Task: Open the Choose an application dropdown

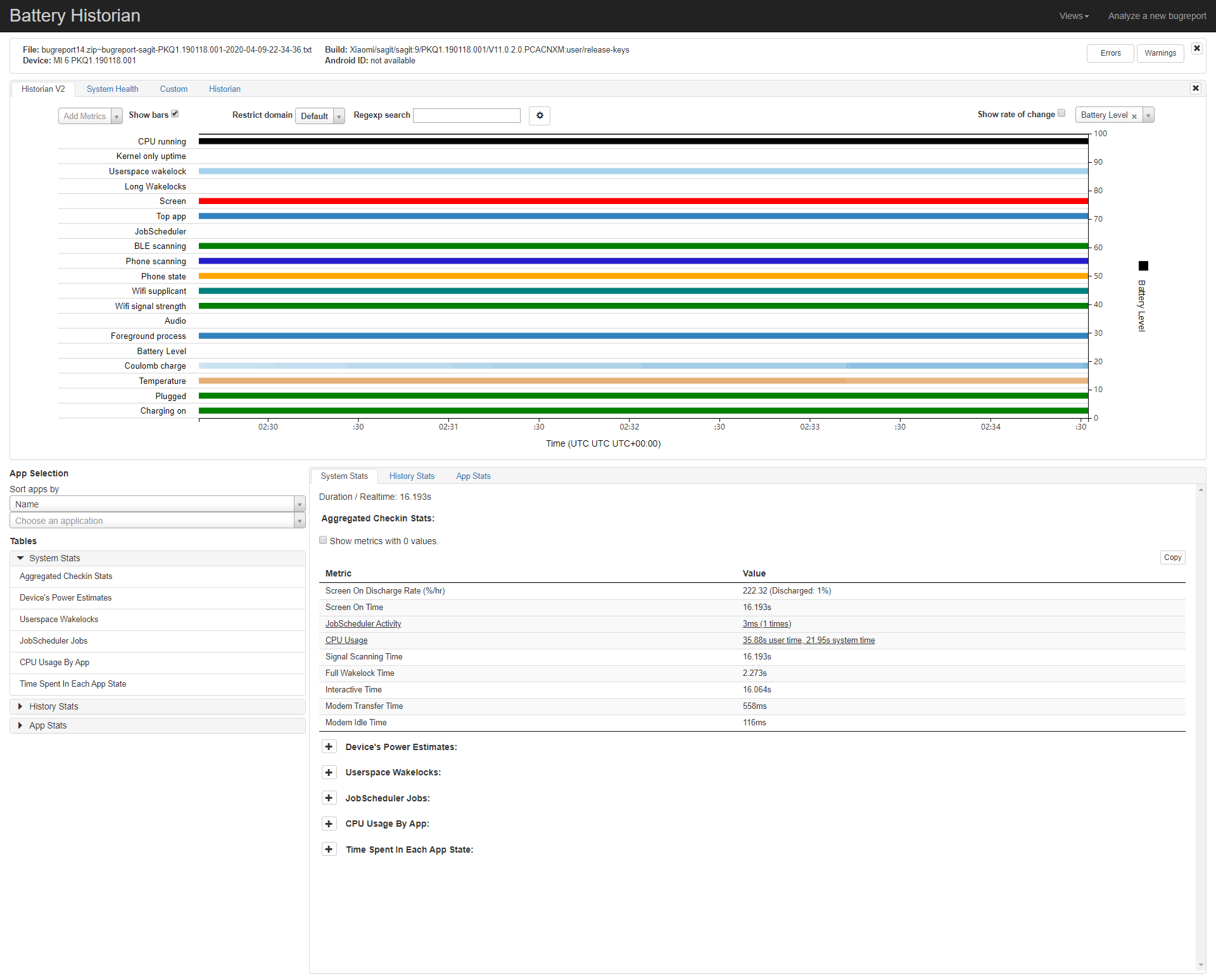Action: 158,521
